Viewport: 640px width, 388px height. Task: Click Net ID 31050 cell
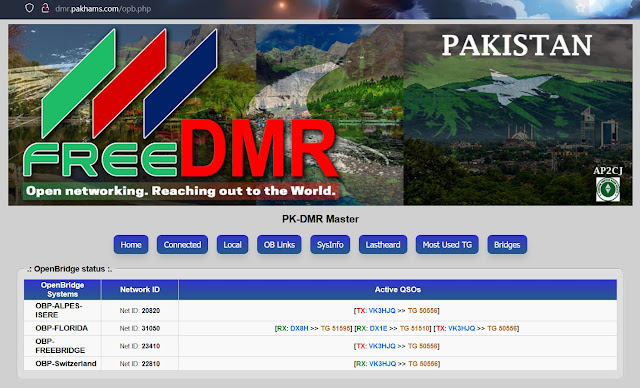pos(140,328)
